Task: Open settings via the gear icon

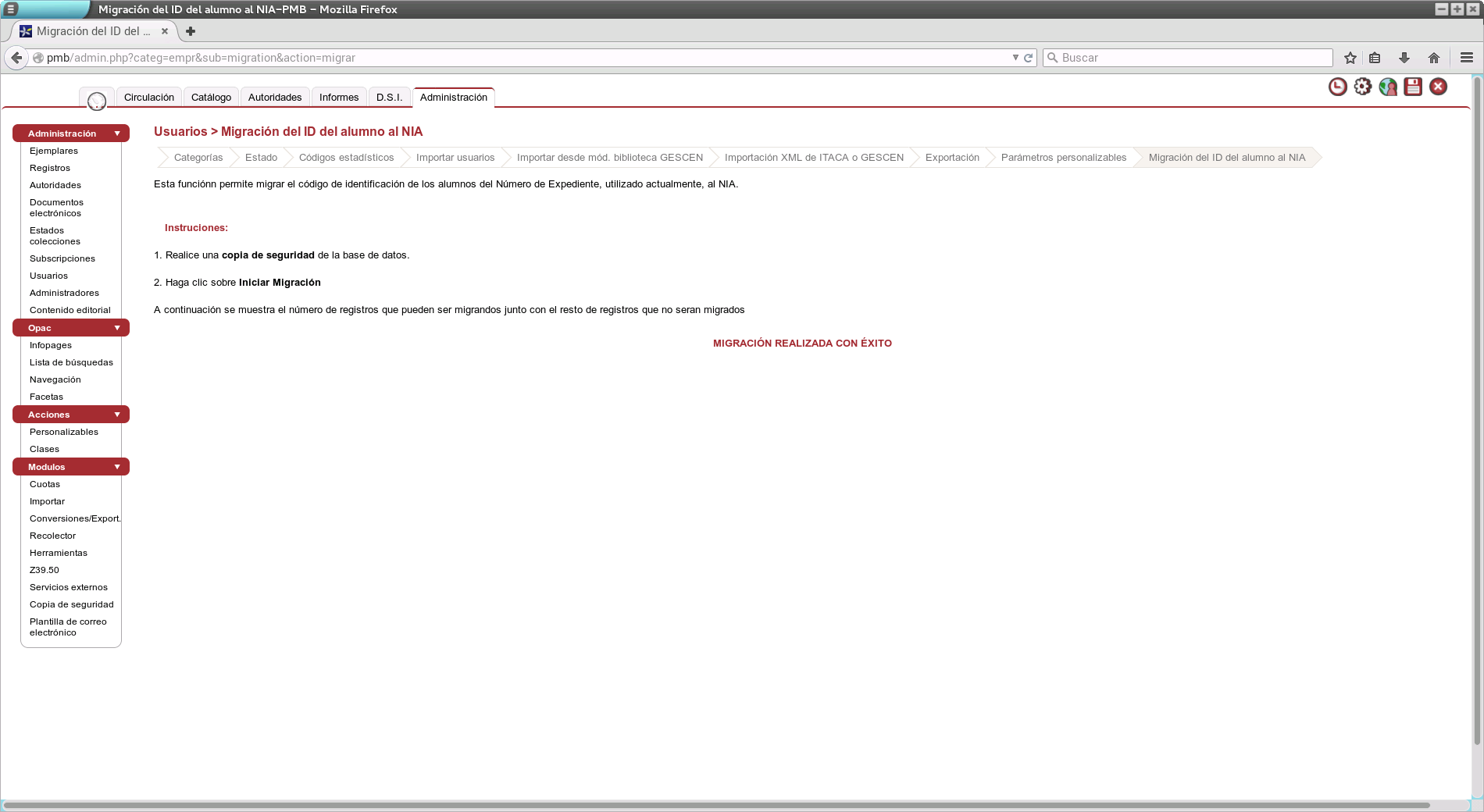Action: click(x=1362, y=87)
